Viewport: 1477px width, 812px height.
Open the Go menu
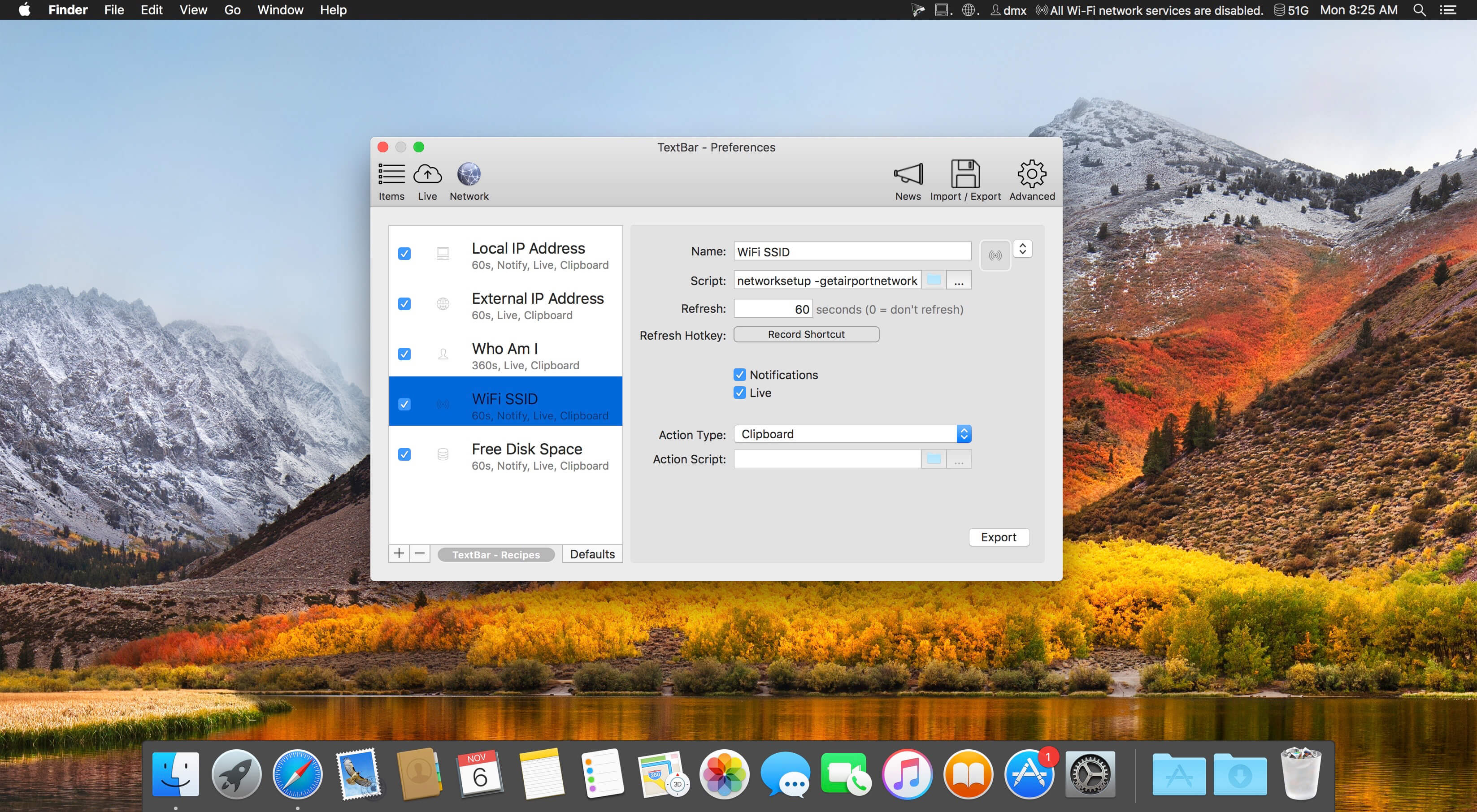pyautogui.click(x=232, y=10)
